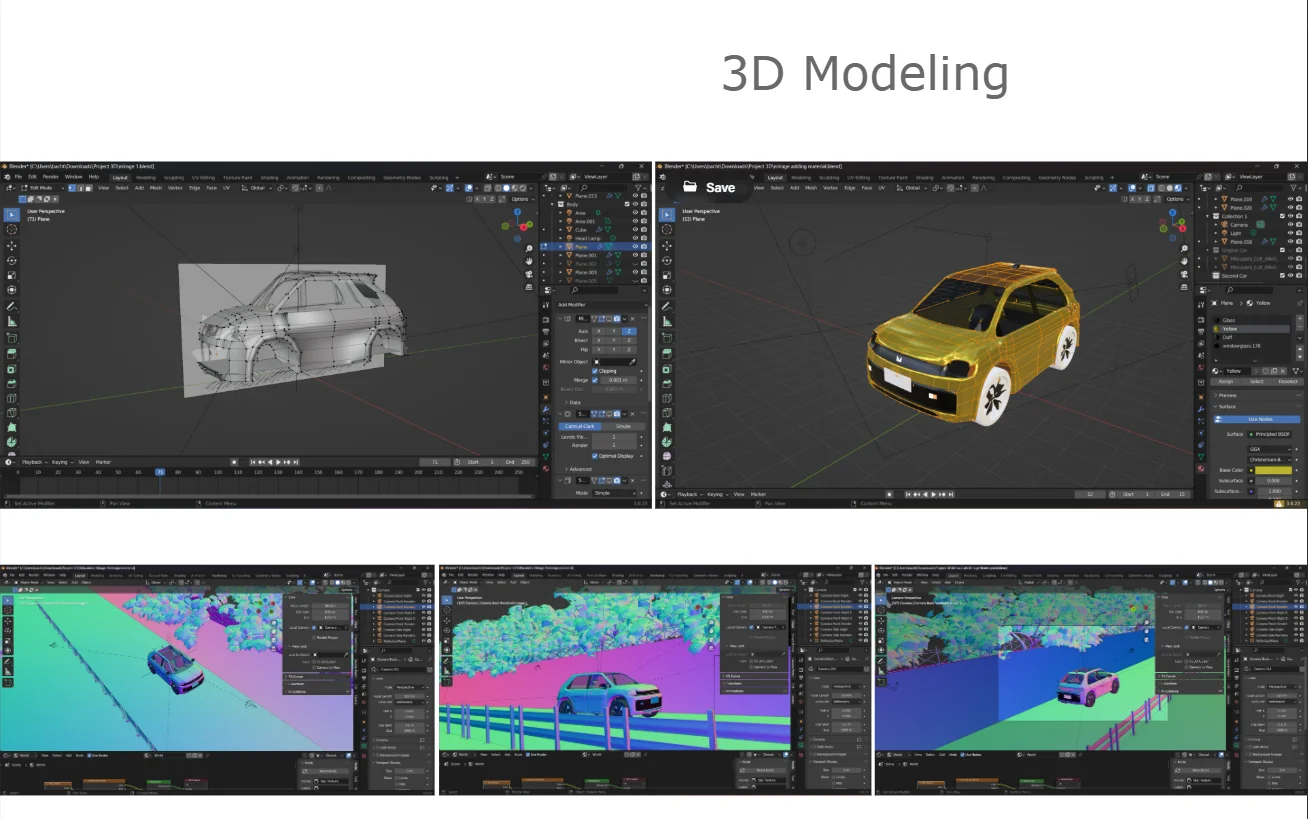
Task: Switch to Modeling workspace tab in mirage 1.blend
Action: (146, 177)
